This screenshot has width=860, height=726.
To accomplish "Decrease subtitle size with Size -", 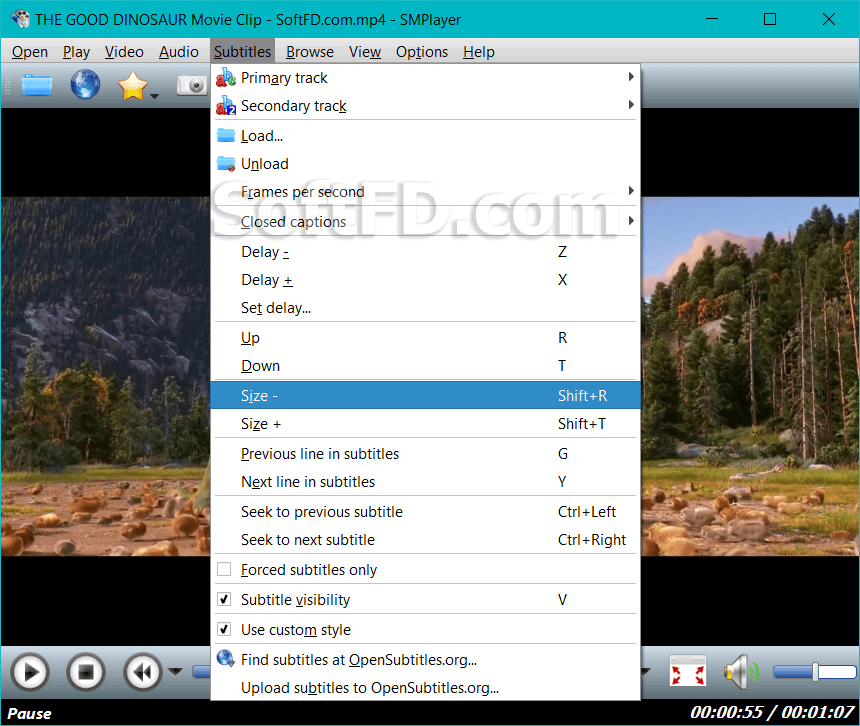I will [426, 395].
